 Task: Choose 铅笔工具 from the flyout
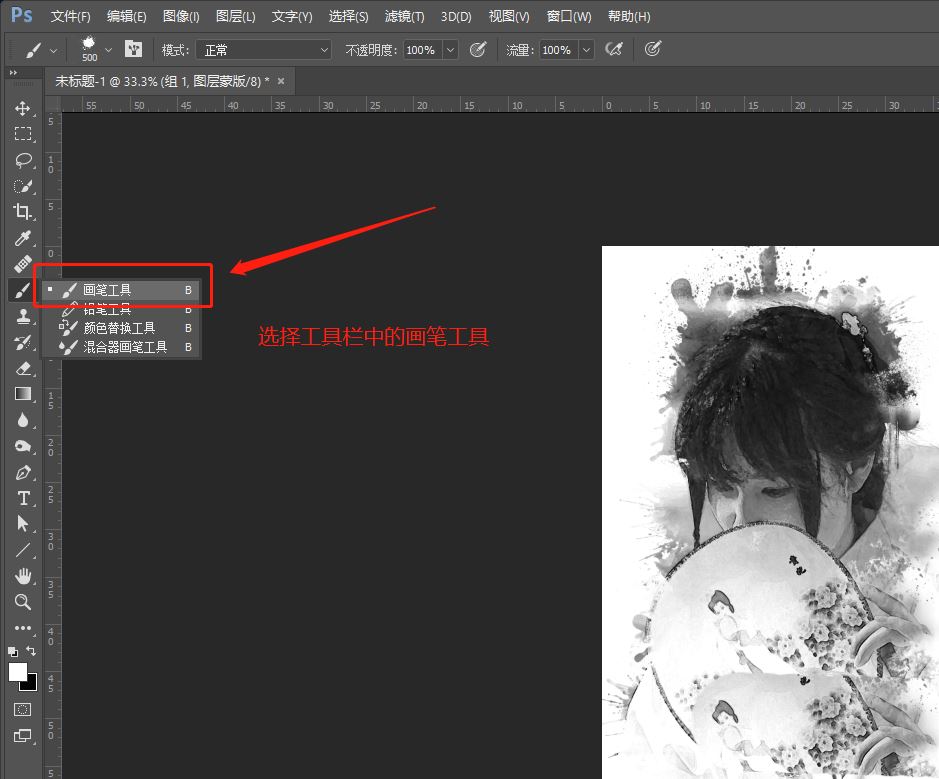point(122,309)
